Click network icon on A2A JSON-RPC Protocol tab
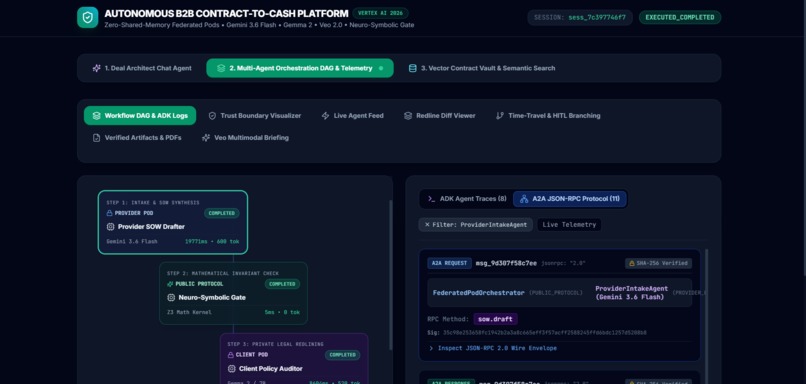Image resolution: width=806 pixels, height=384 pixels. pos(524,198)
